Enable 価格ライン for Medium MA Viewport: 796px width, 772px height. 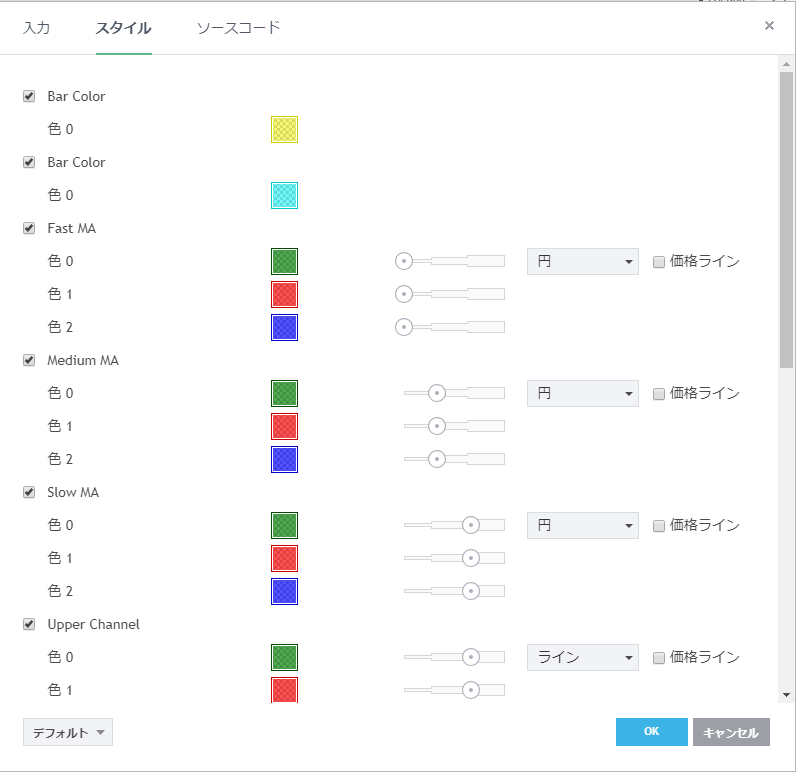click(x=659, y=394)
